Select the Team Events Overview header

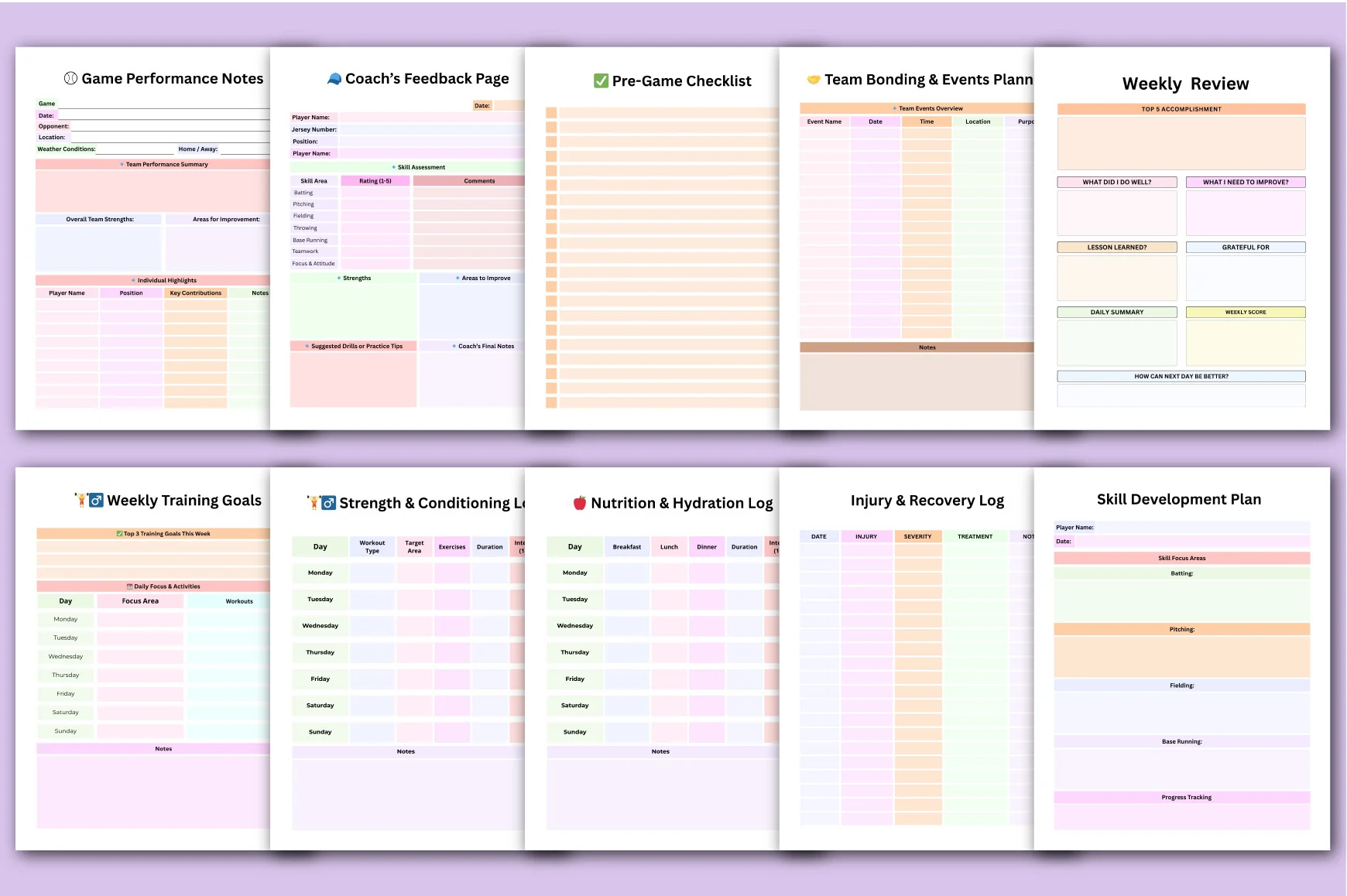pyautogui.click(x=917, y=108)
